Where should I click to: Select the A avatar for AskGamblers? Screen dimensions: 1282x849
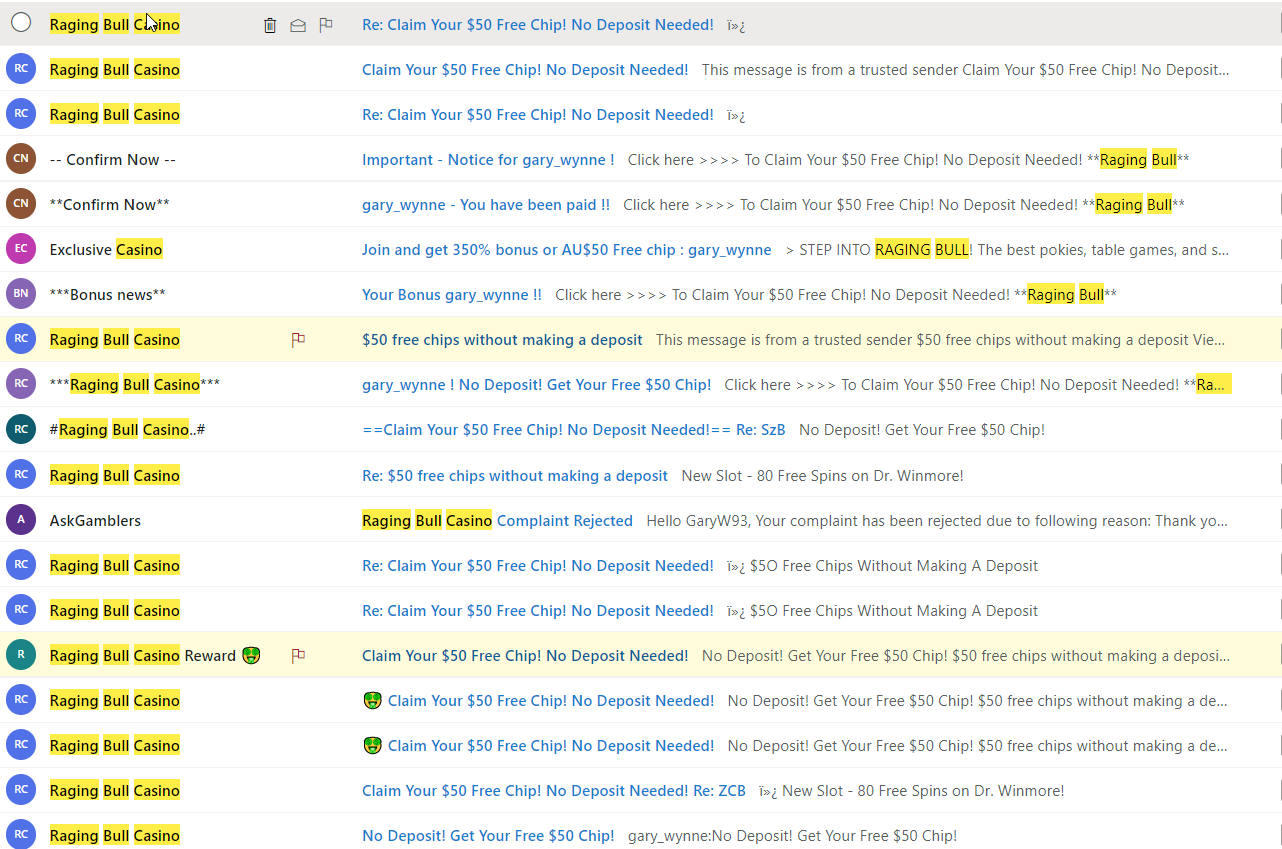[21, 520]
